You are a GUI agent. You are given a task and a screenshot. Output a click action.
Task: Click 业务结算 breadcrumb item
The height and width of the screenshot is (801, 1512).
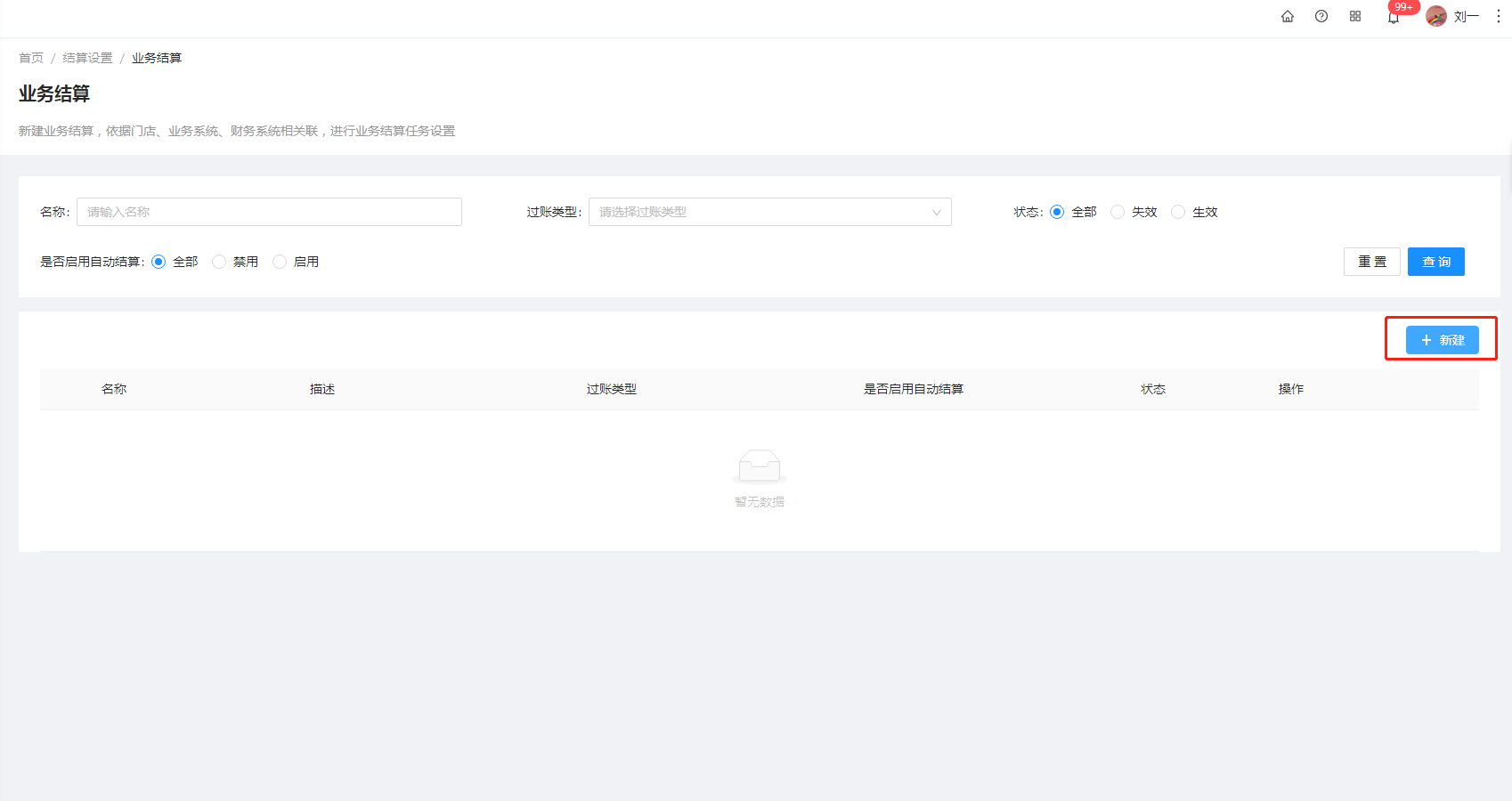tap(157, 58)
